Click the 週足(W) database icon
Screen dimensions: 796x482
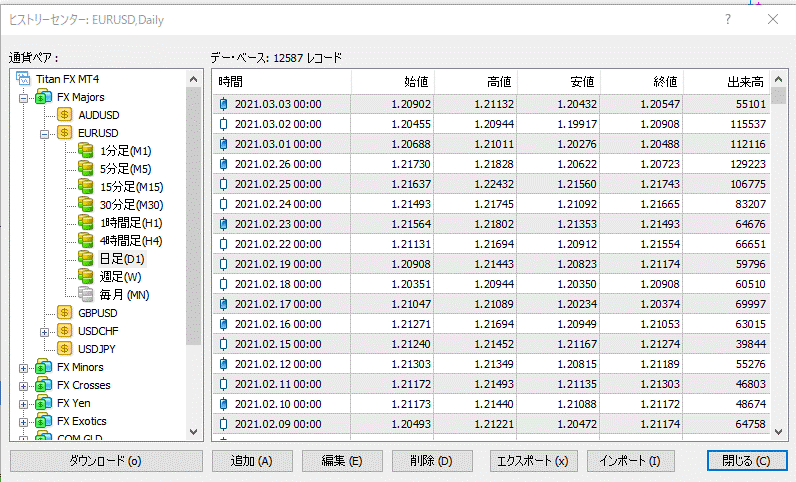pyautogui.click(x=86, y=276)
